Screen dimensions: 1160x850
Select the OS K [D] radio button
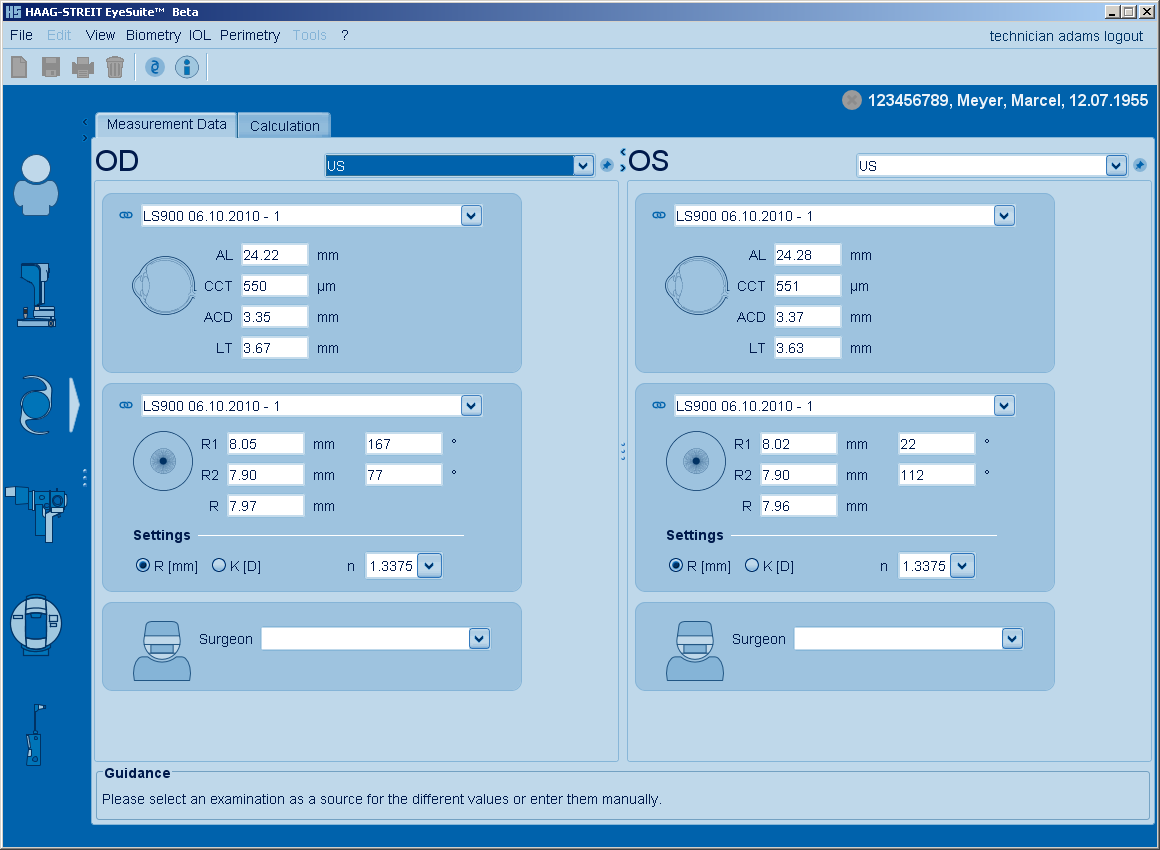pos(752,566)
